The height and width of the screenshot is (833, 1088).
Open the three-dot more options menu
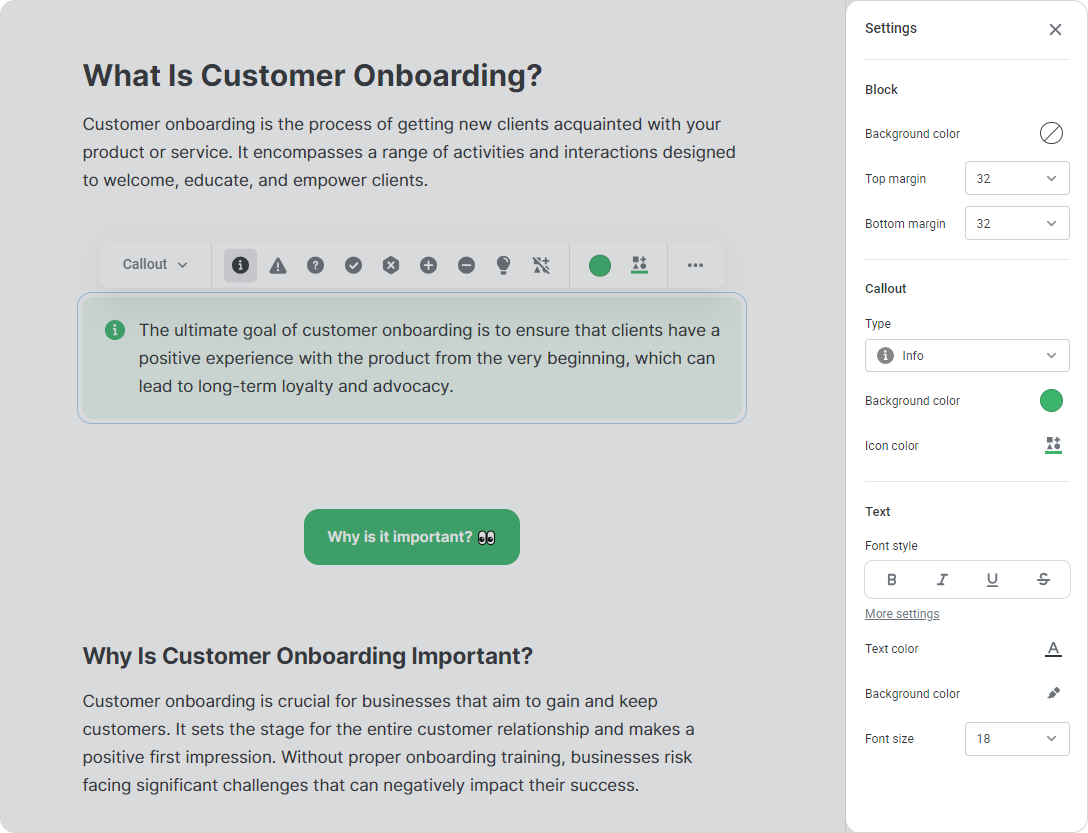point(695,265)
